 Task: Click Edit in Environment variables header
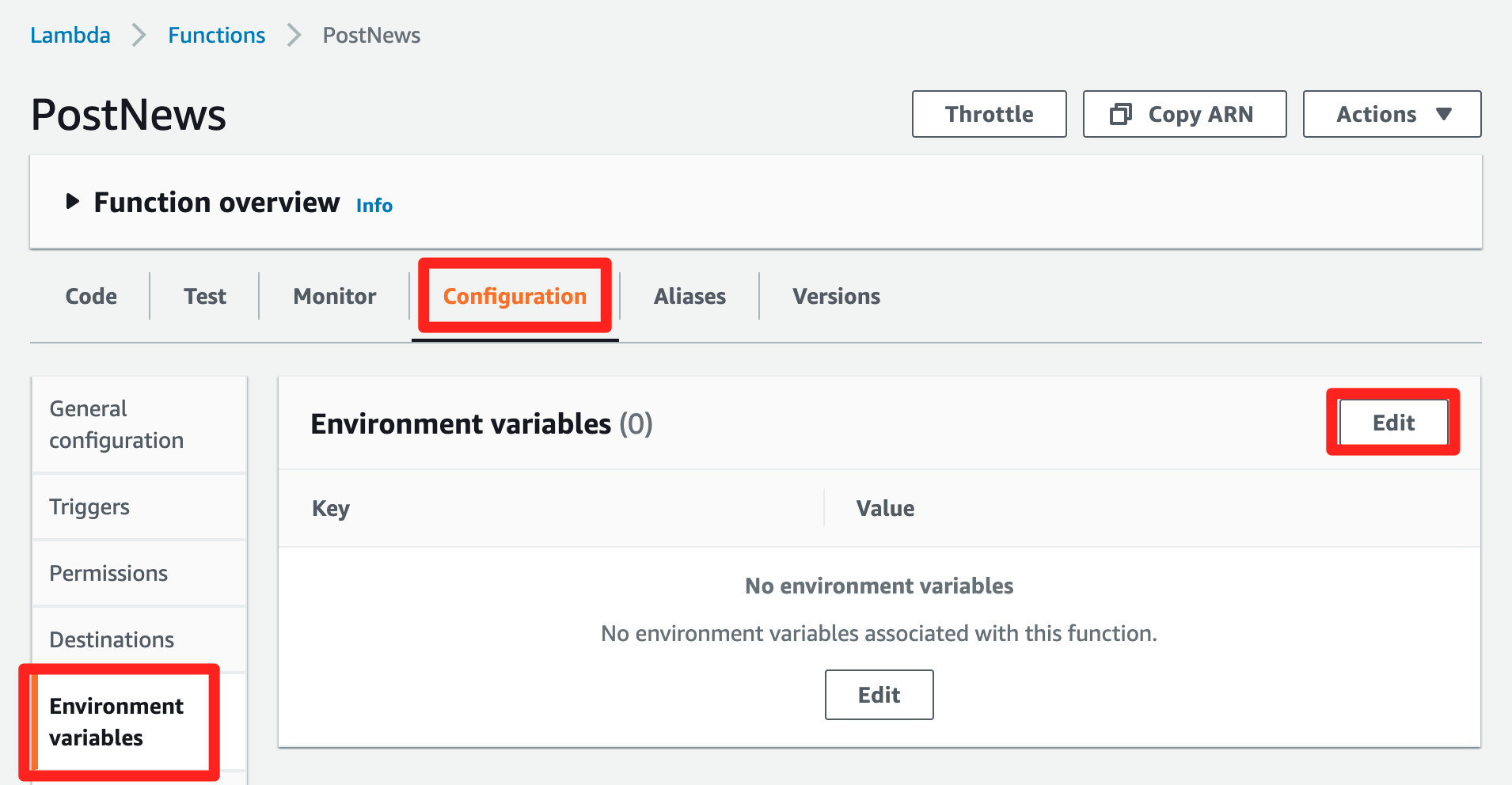[x=1393, y=423]
